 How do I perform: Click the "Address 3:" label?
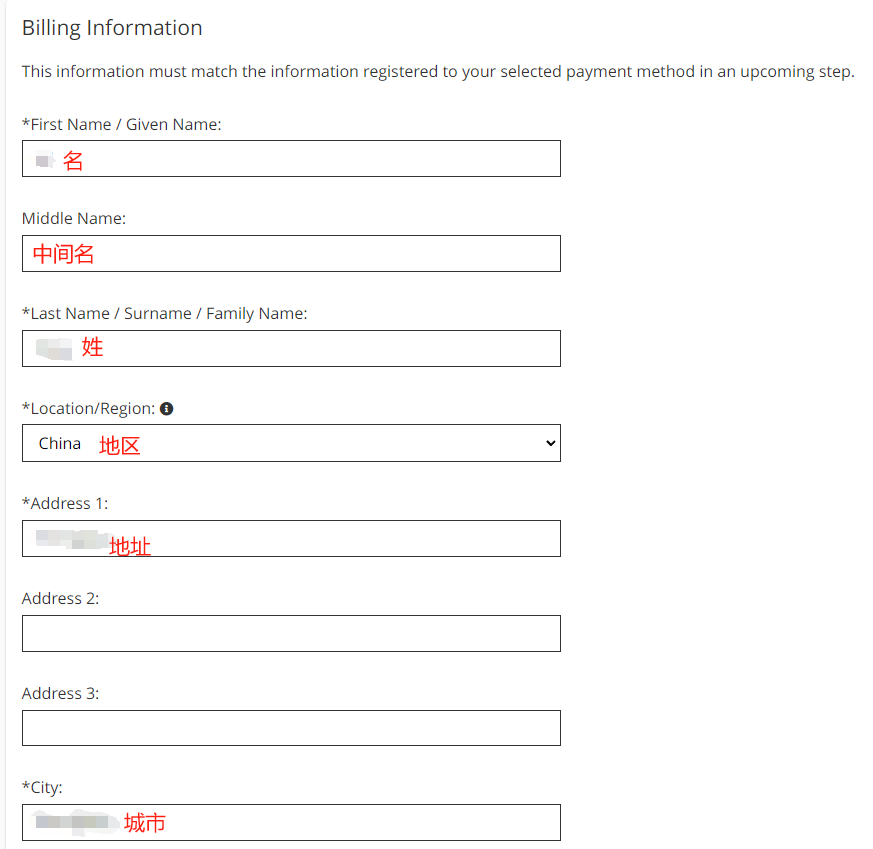coord(61,694)
